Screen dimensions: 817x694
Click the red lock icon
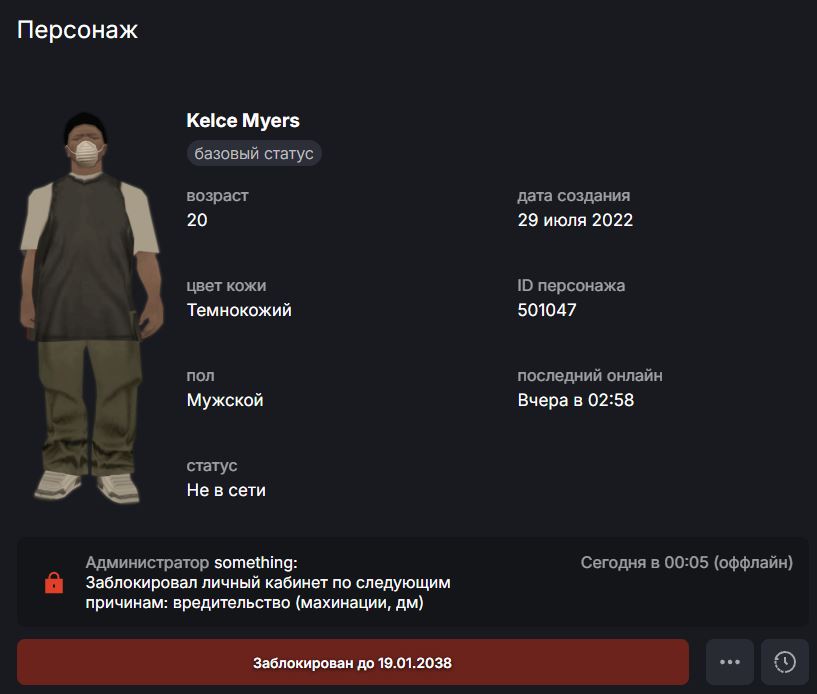(54, 583)
